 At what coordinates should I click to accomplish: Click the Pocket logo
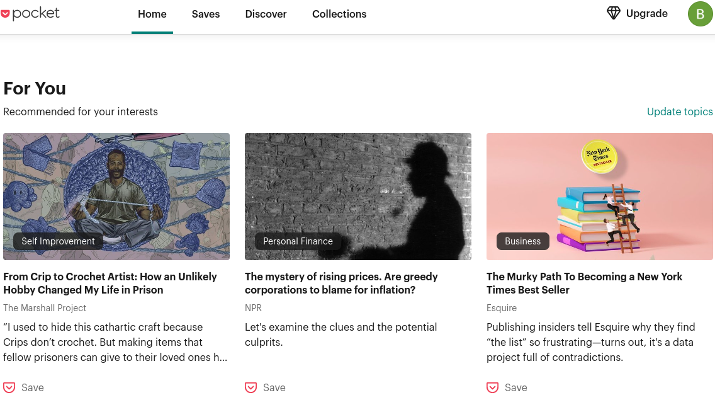[30, 14]
